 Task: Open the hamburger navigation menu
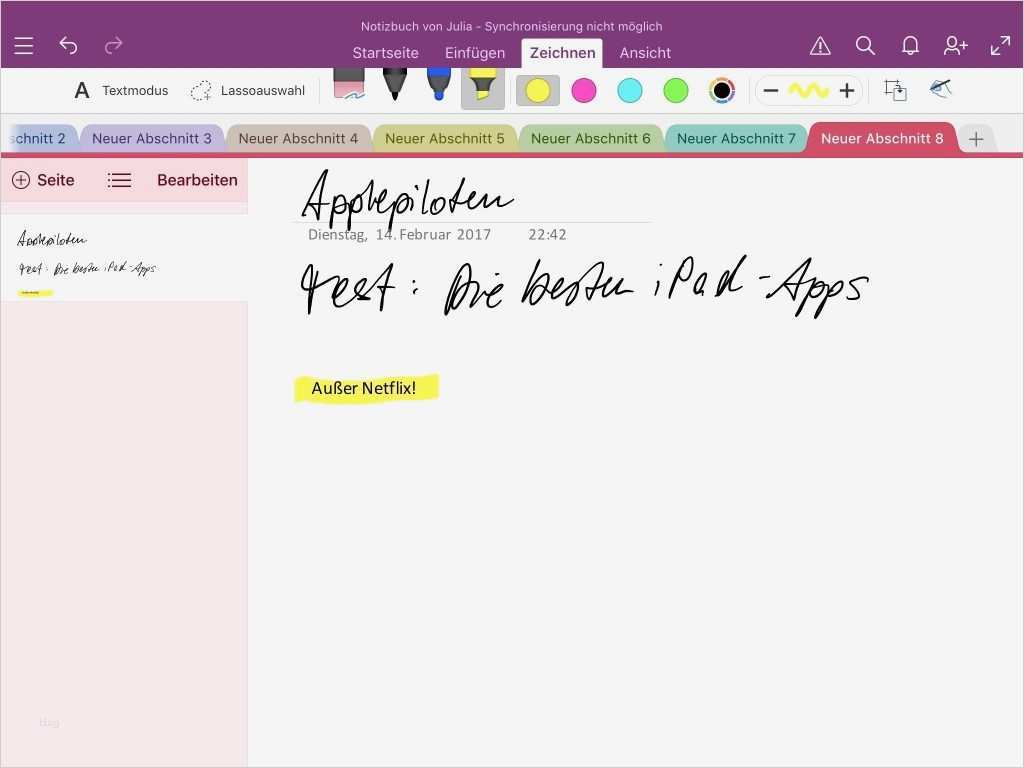[x=24, y=46]
